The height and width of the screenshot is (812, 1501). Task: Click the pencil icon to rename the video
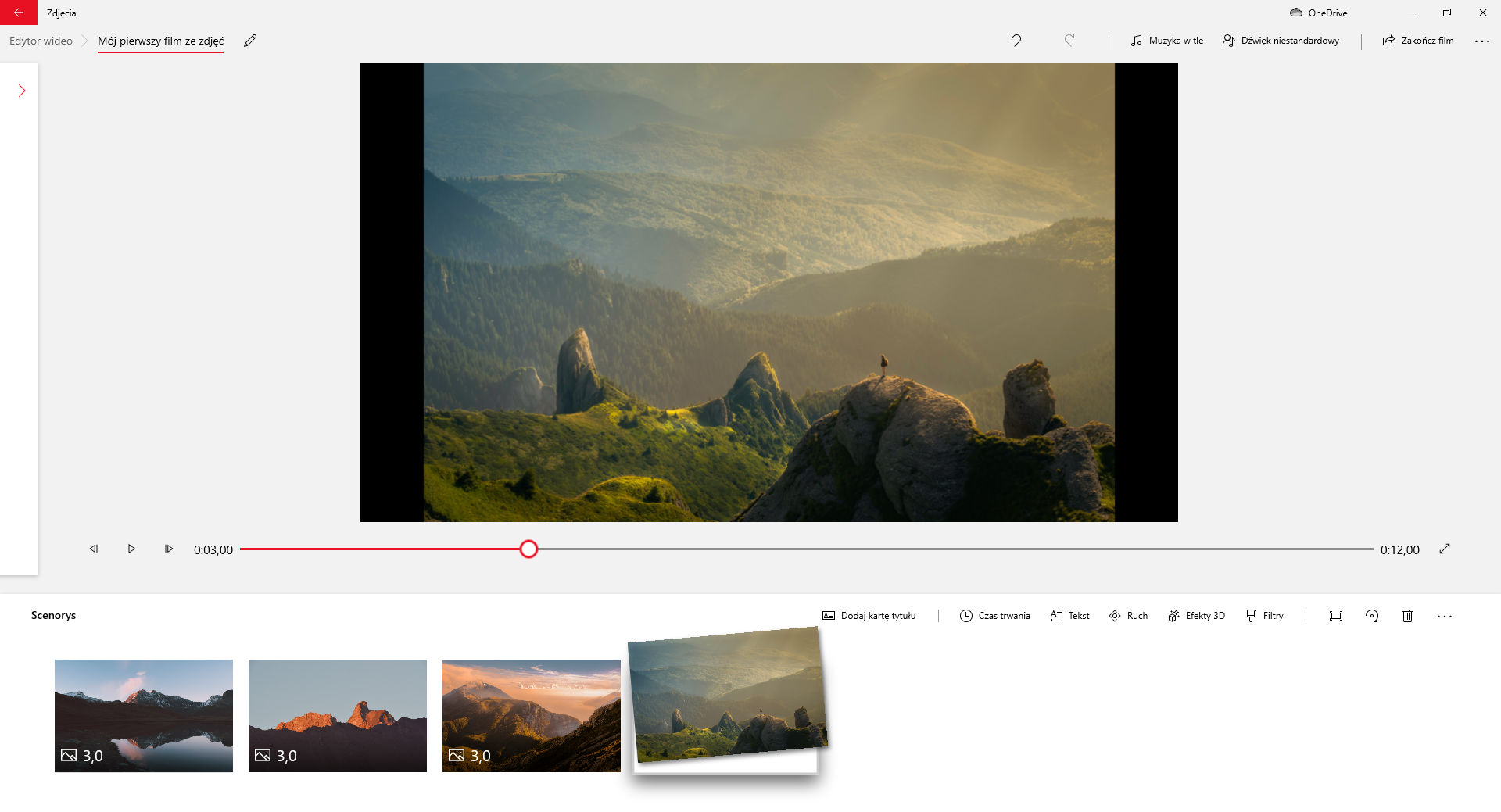(x=250, y=41)
